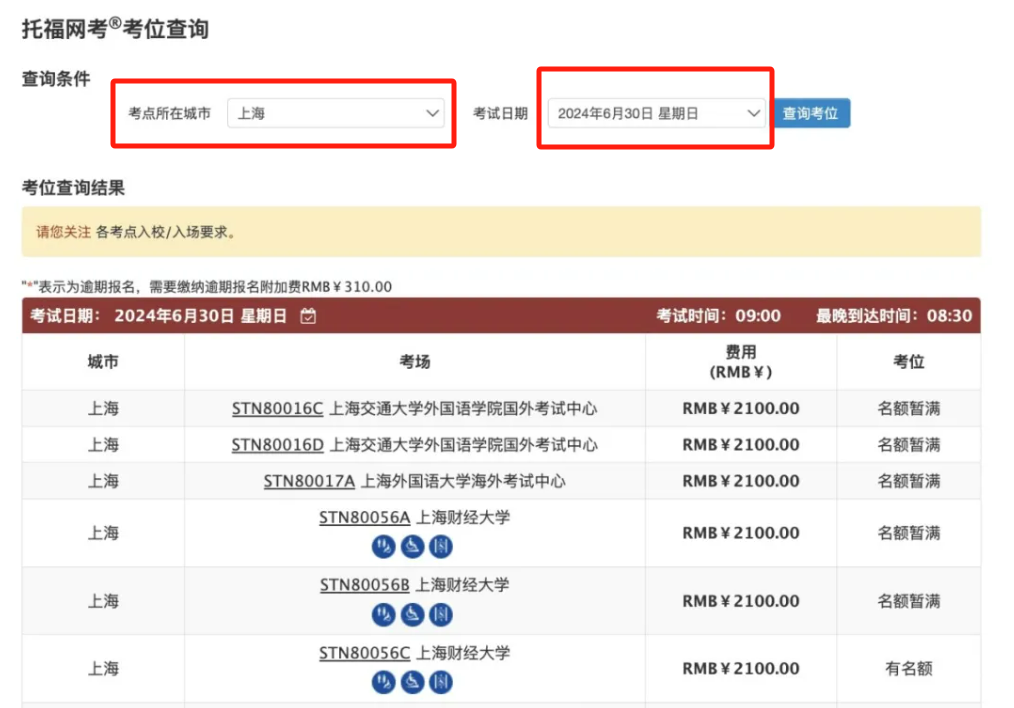Click the first facility icon under STN80056A
The width and height of the screenshot is (1014, 708).
point(383,546)
